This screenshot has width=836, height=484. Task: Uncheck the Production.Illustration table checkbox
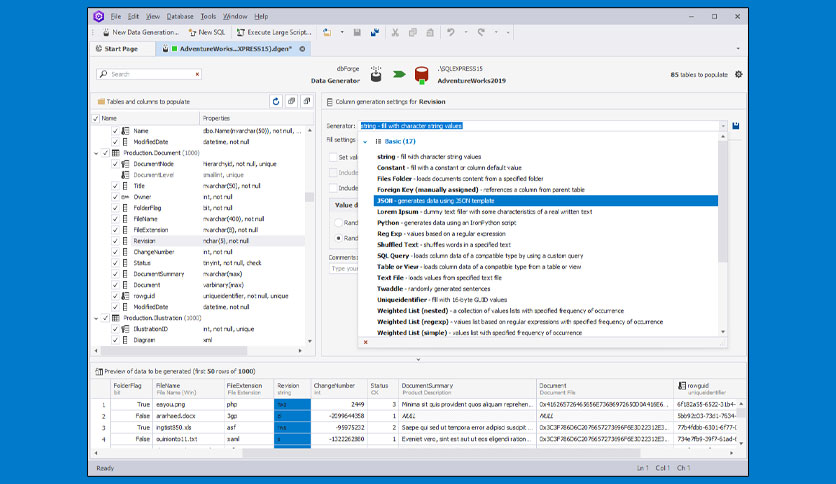(106, 318)
